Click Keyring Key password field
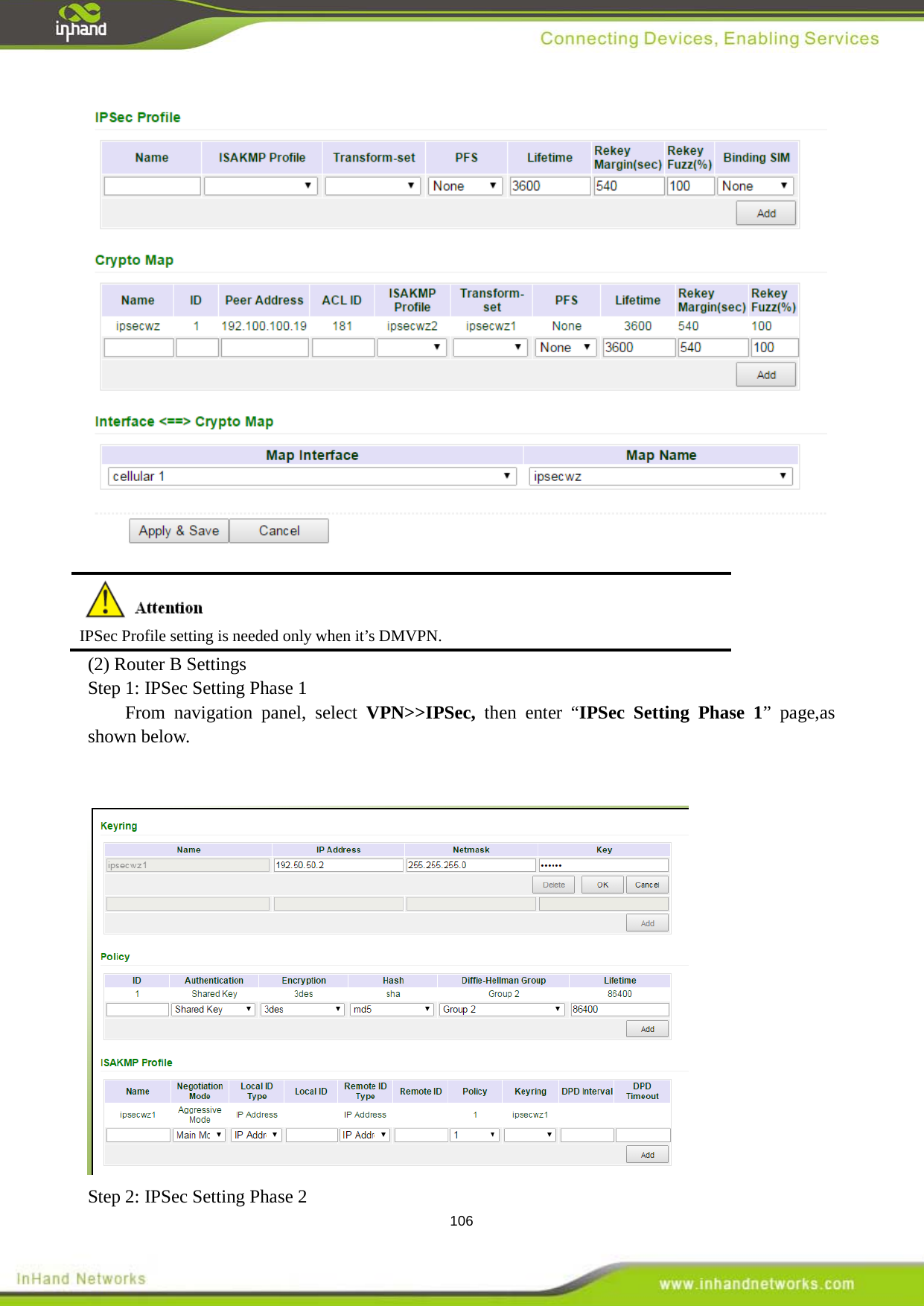Image resolution: width=924 pixels, height=1306 pixels. 603,864
